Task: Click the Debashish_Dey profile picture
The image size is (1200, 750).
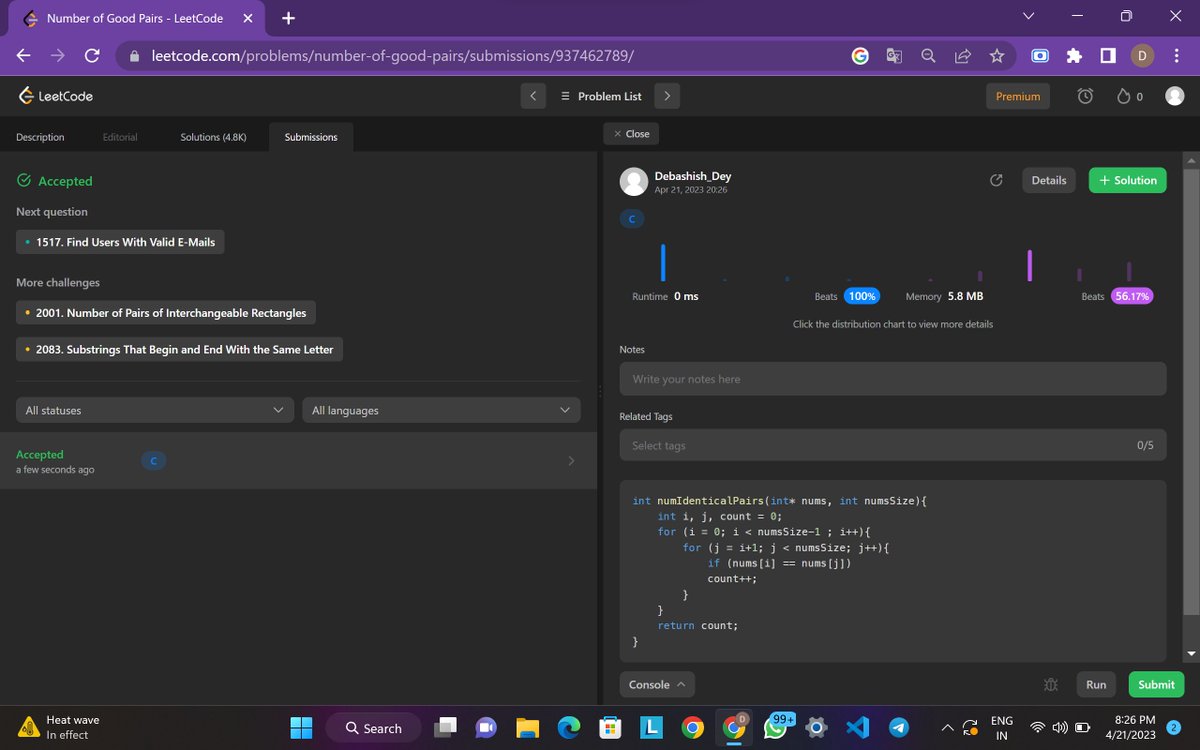Action: click(x=633, y=181)
